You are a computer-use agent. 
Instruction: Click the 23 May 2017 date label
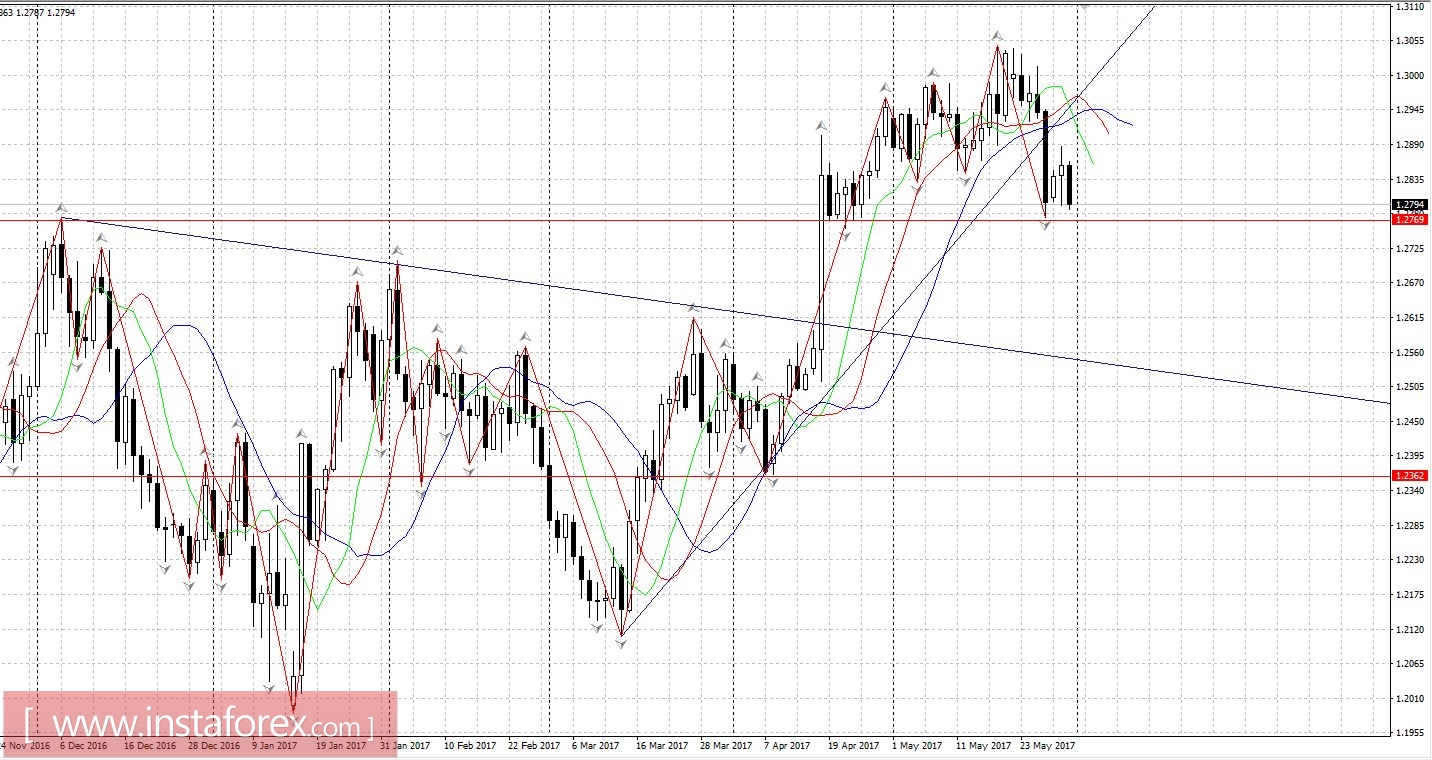[x=1047, y=746]
